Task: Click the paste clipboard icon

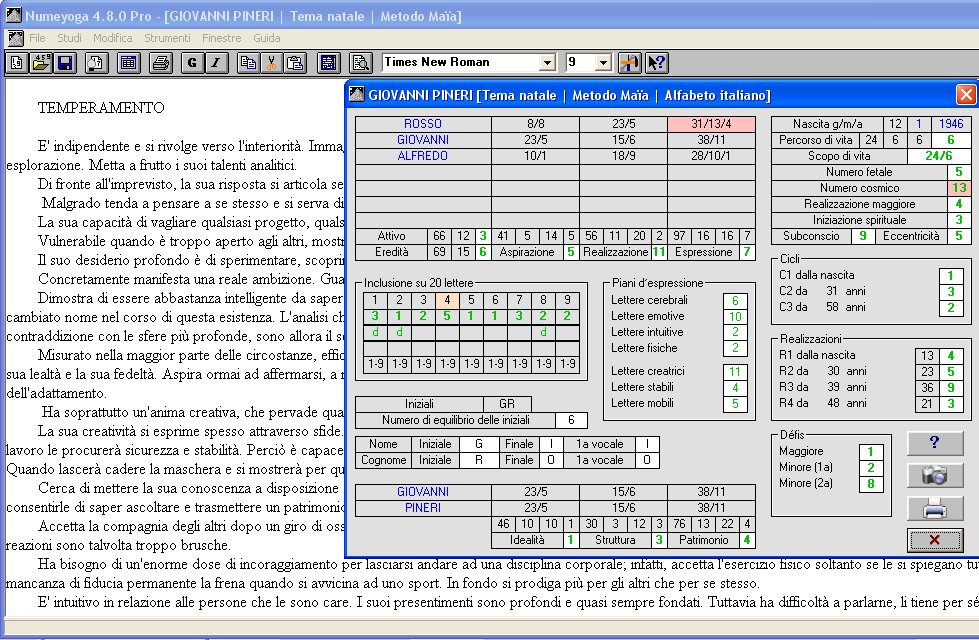Action: point(295,63)
